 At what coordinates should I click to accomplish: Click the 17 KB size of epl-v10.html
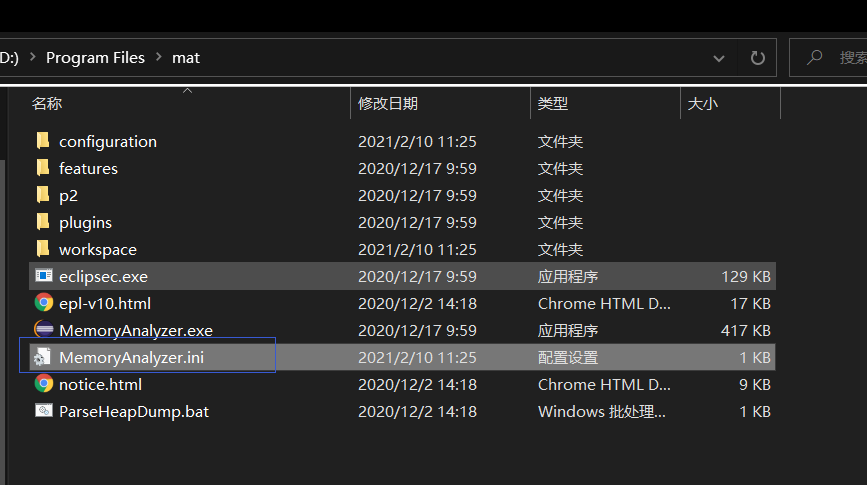750,304
